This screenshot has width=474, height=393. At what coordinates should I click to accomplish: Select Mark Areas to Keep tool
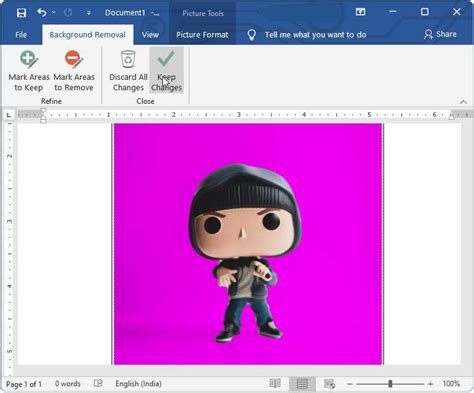click(29, 71)
